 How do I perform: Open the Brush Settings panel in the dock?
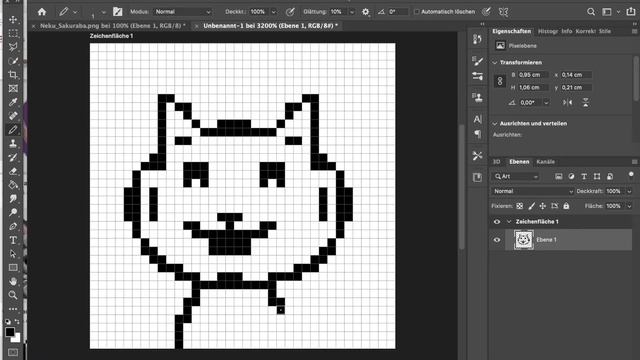tap(477, 61)
